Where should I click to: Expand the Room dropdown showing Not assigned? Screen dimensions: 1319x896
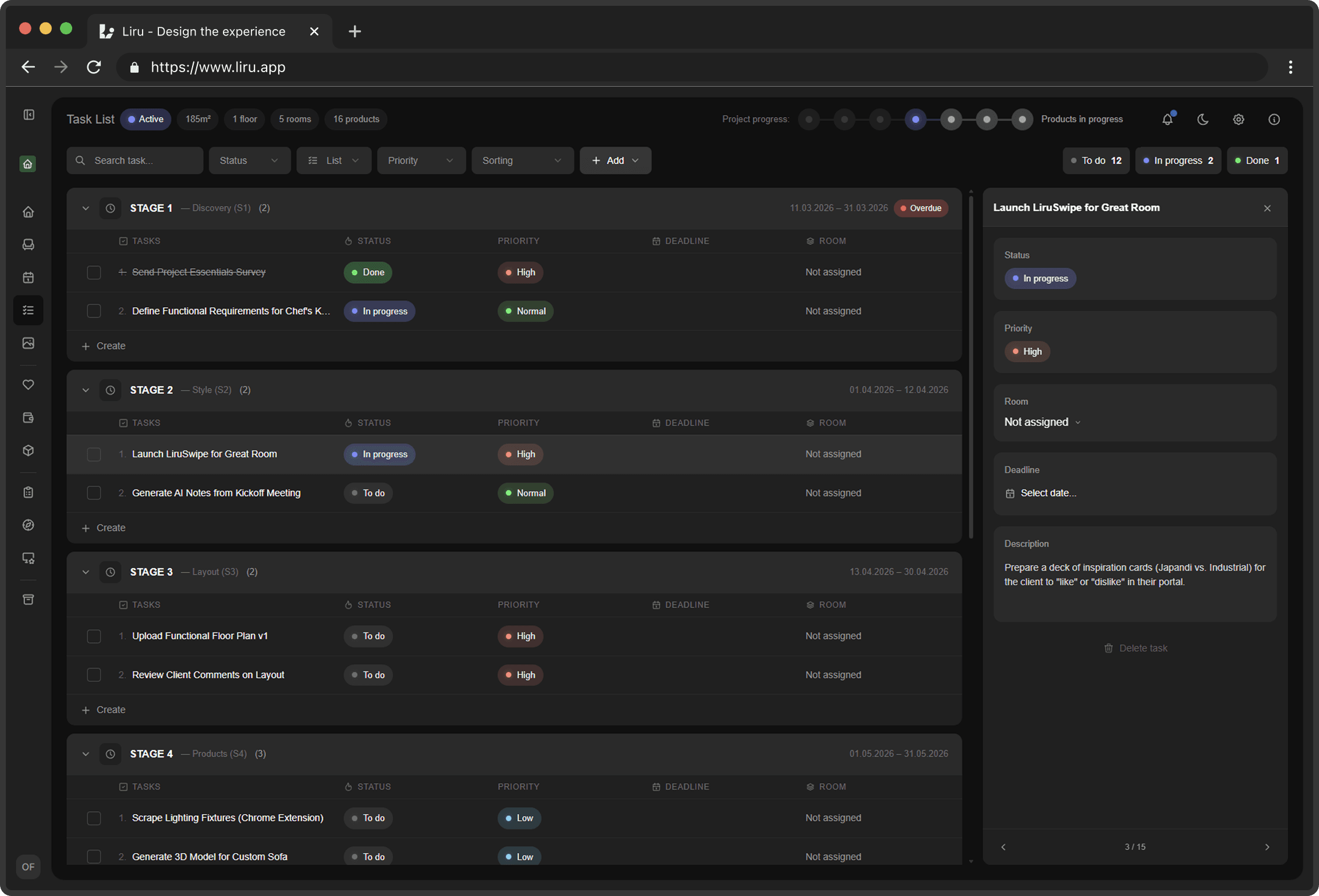tap(1043, 422)
